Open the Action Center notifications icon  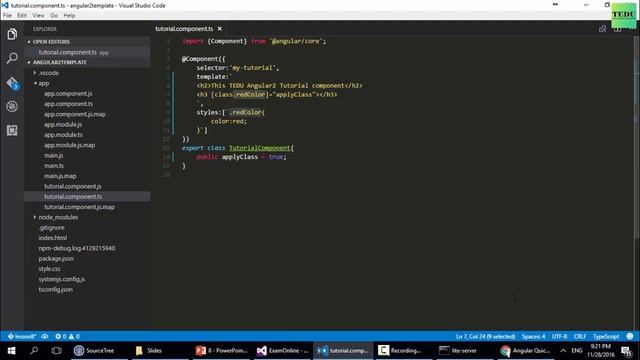click(x=627, y=351)
